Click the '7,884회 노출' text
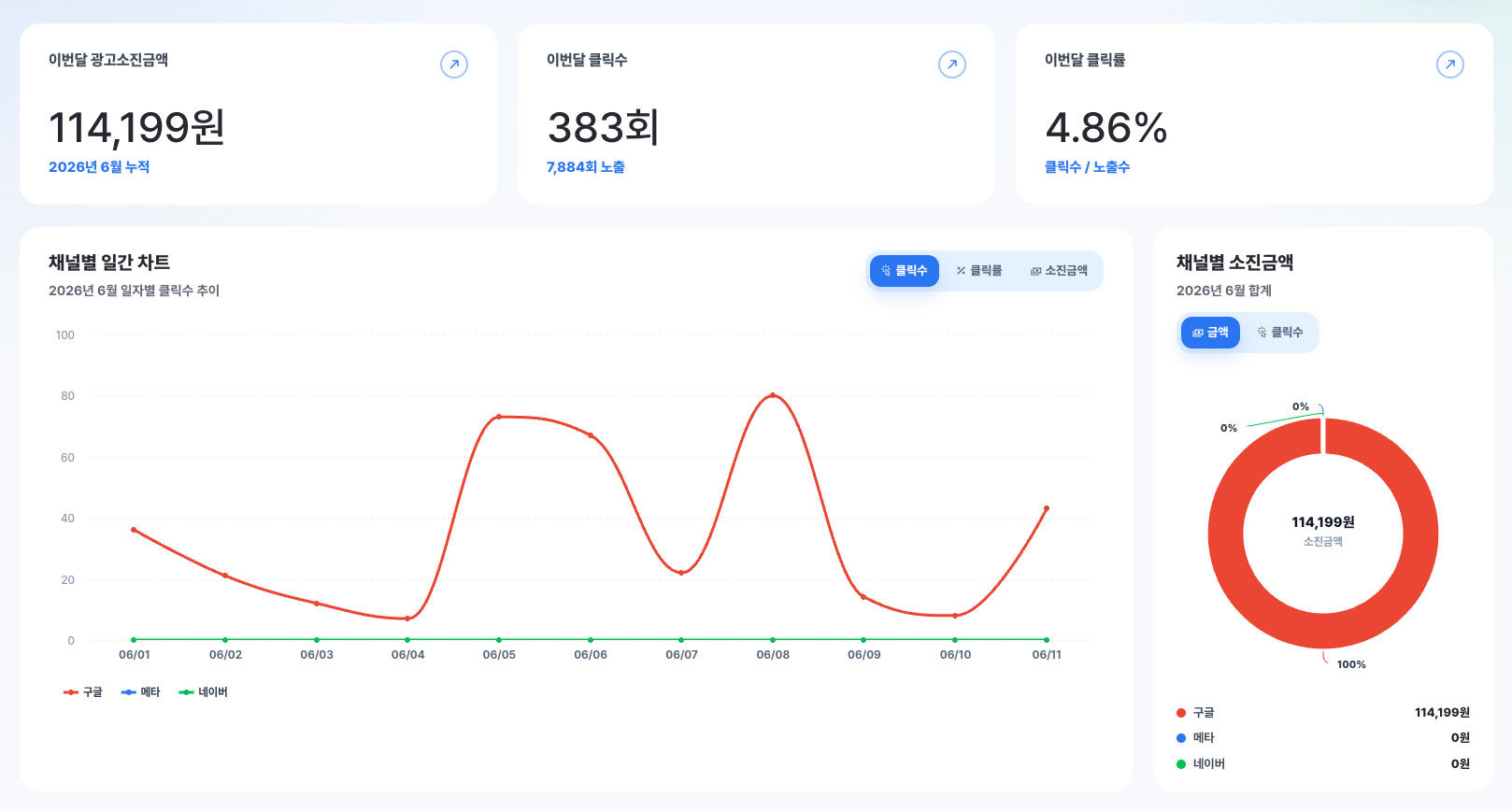The height and width of the screenshot is (811, 1512). tap(586, 167)
